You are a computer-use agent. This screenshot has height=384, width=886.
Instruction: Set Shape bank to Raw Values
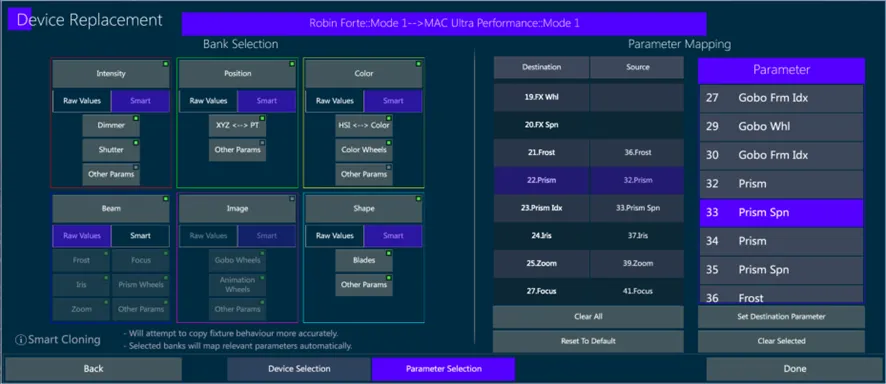point(335,236)
